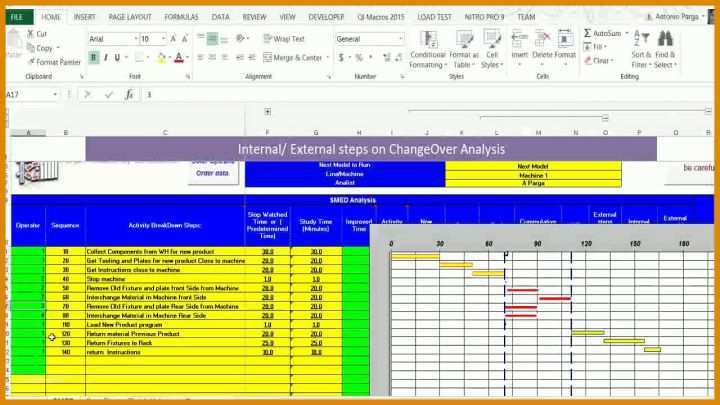Open Format as Table gallery

(464, 50)
